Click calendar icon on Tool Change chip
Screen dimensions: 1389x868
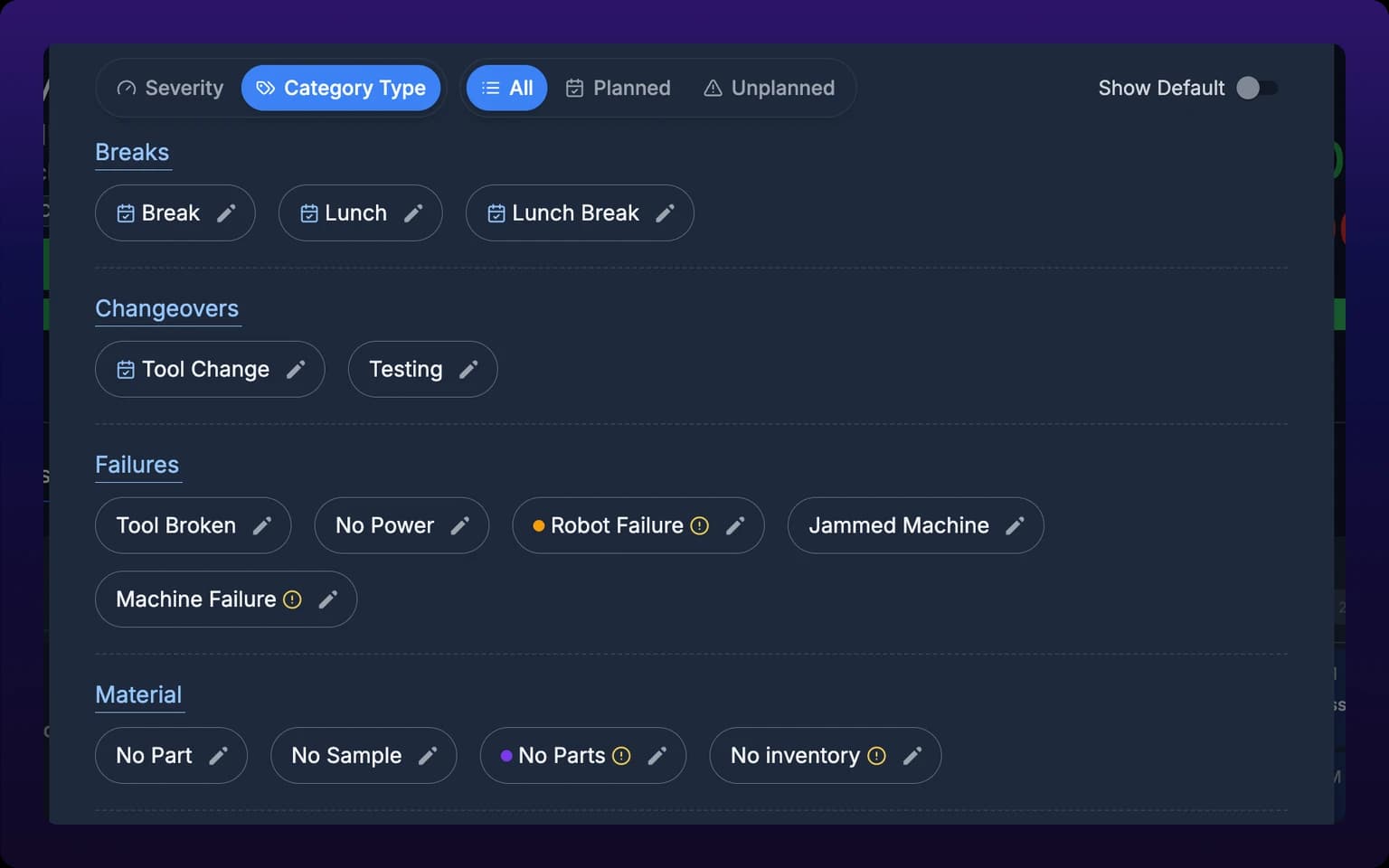pyautogui.click(x=126, y=370)
